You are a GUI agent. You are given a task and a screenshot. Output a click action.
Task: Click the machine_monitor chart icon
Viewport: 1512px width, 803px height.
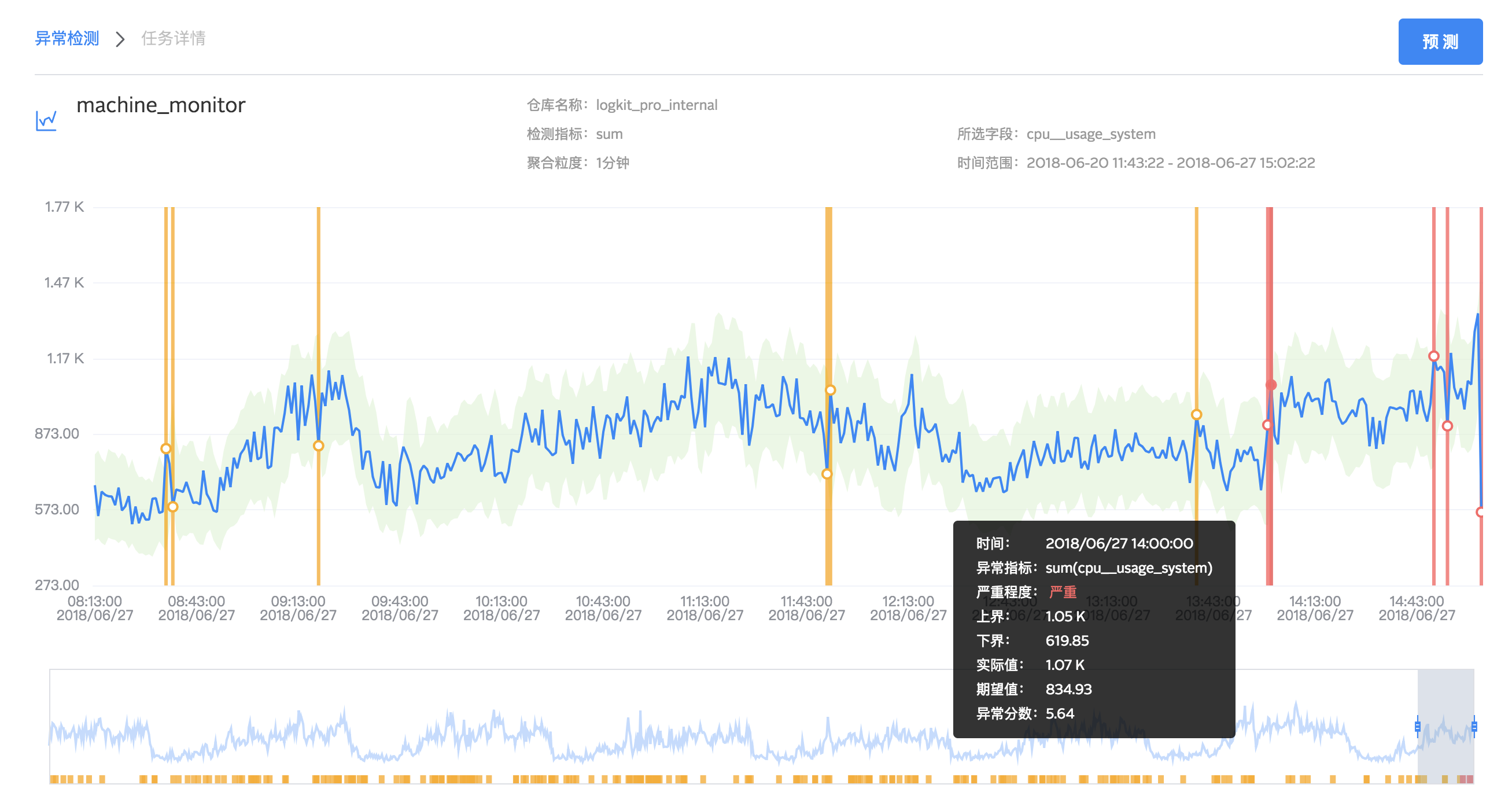click(46, 121)
